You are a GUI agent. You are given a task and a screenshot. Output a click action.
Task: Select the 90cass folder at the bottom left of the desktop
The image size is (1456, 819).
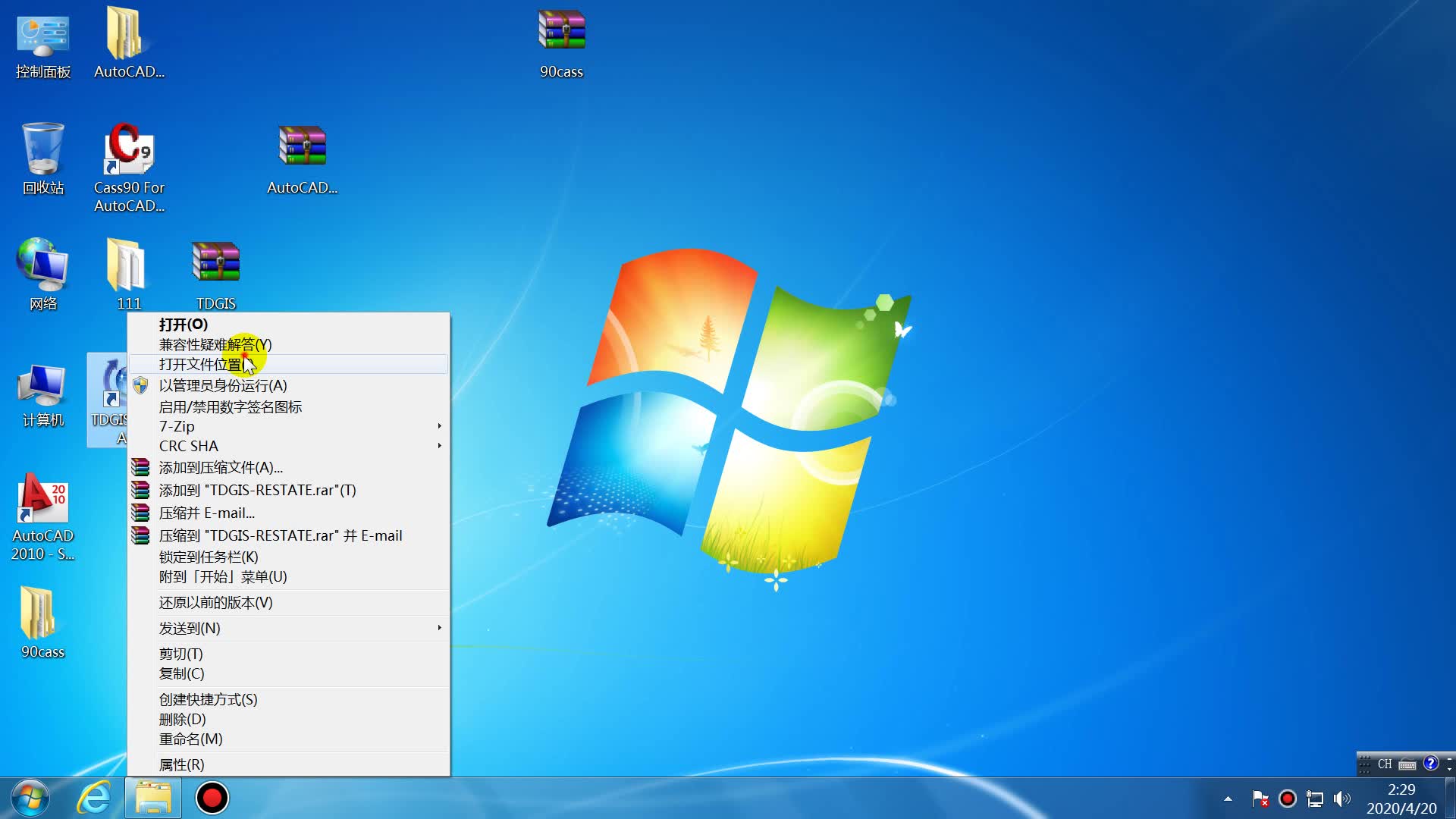[x=43, y=623]
